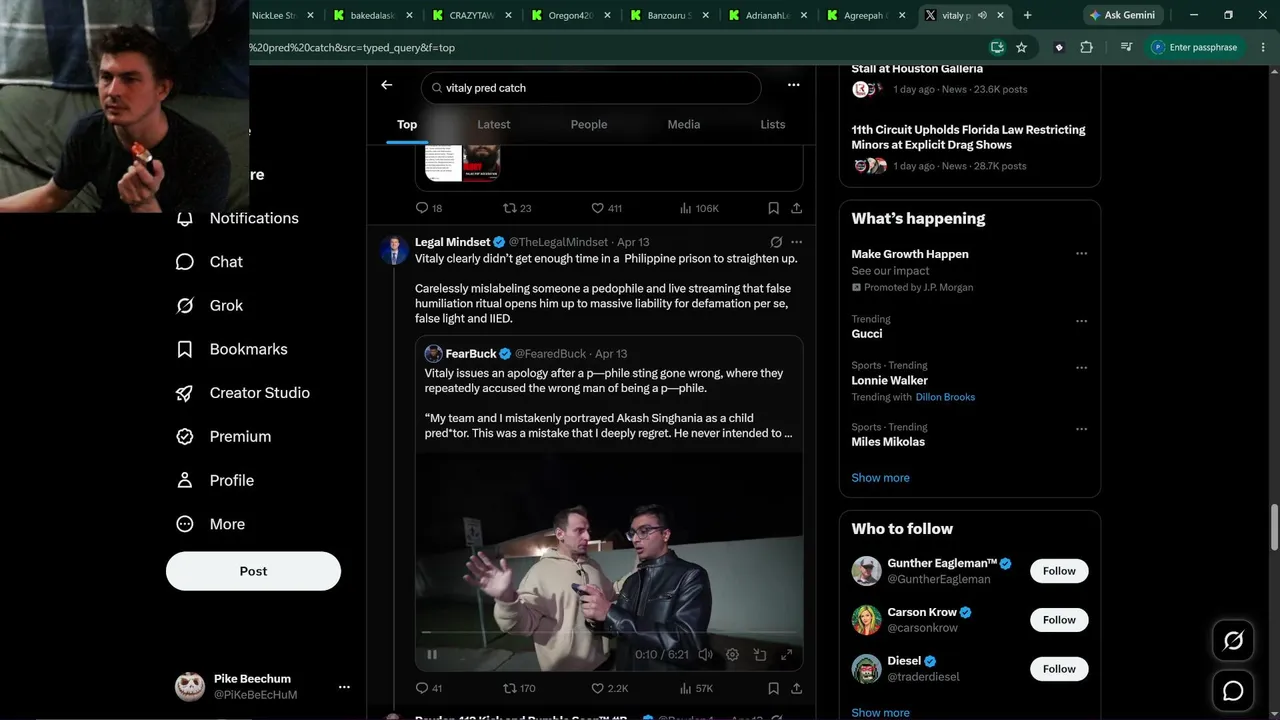Open Notifications in the sidebar
Viewport: 1280px width, 720px height.
[237, 218]
